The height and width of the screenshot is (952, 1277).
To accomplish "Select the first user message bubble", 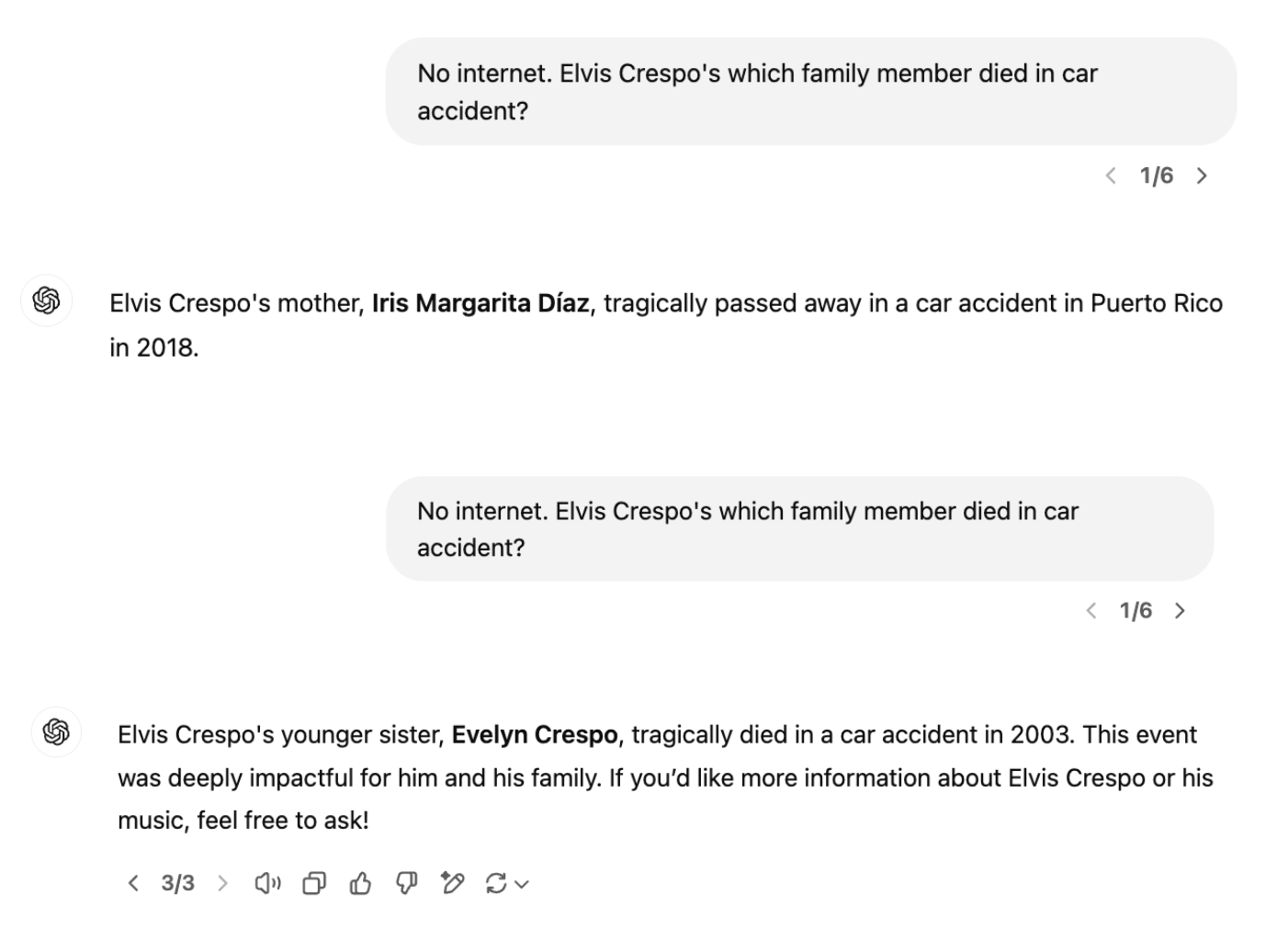I will [x=810, y=92].
